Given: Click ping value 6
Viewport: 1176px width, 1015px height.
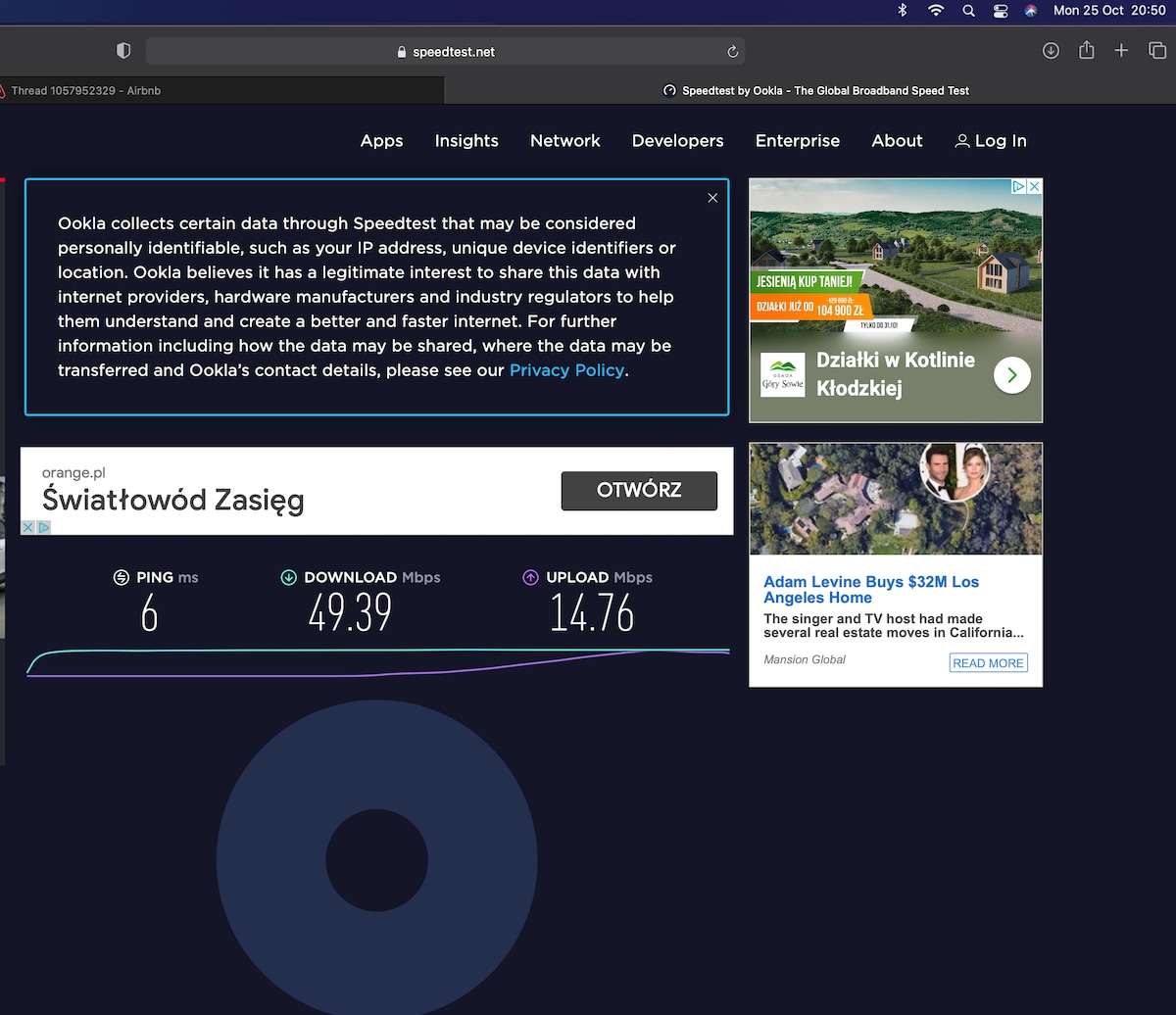Looking at the screenshot, I should click(149, 614).
